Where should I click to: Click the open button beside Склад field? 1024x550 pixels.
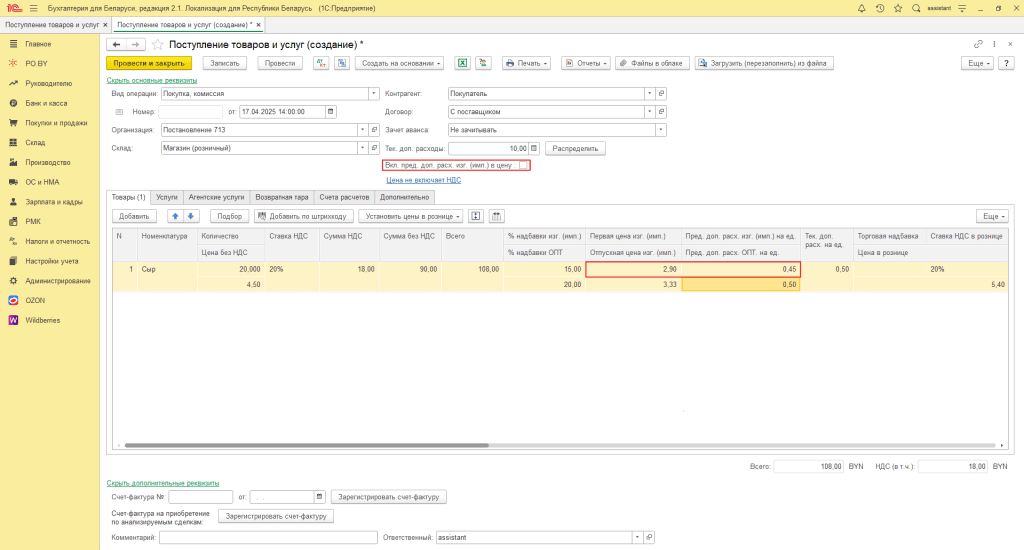point(374,148)
